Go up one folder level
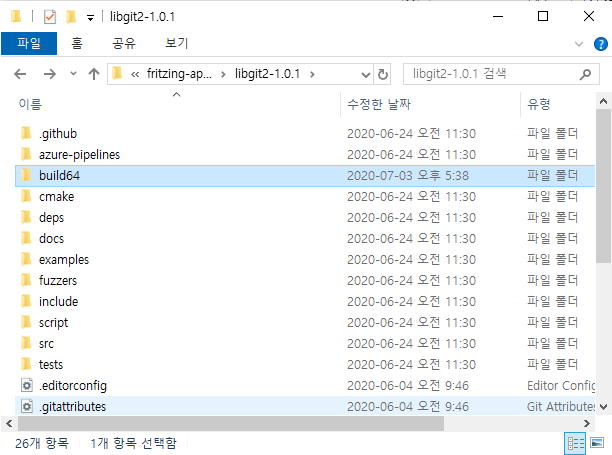The image size is (612, 455). [94, 74]
